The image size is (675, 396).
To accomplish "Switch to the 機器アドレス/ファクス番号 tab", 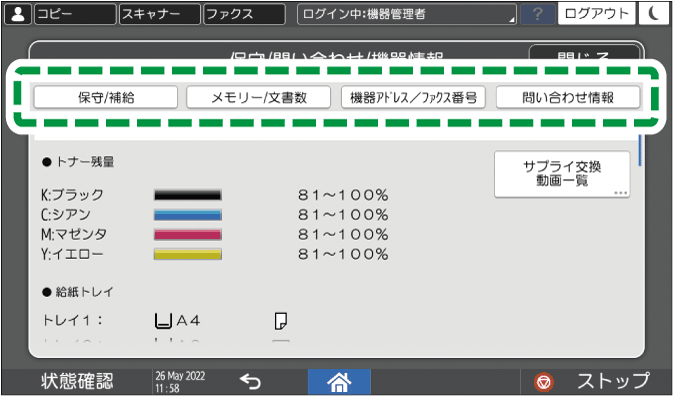I will [413, 97].
